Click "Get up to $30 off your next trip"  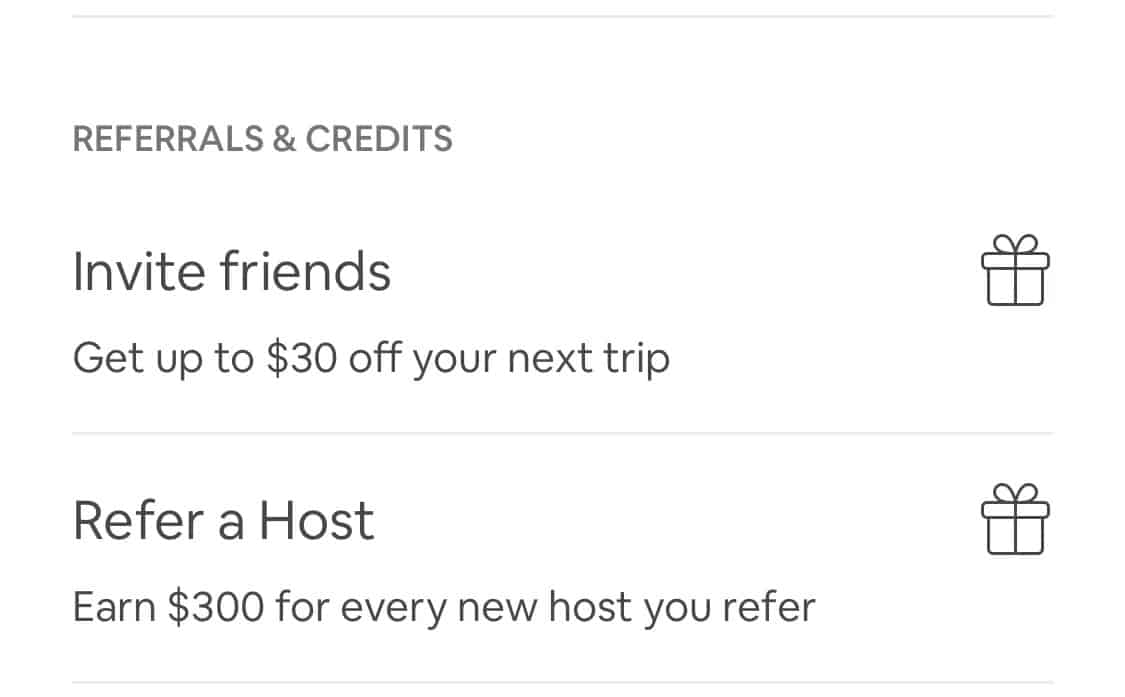click(x=371, y=358)
